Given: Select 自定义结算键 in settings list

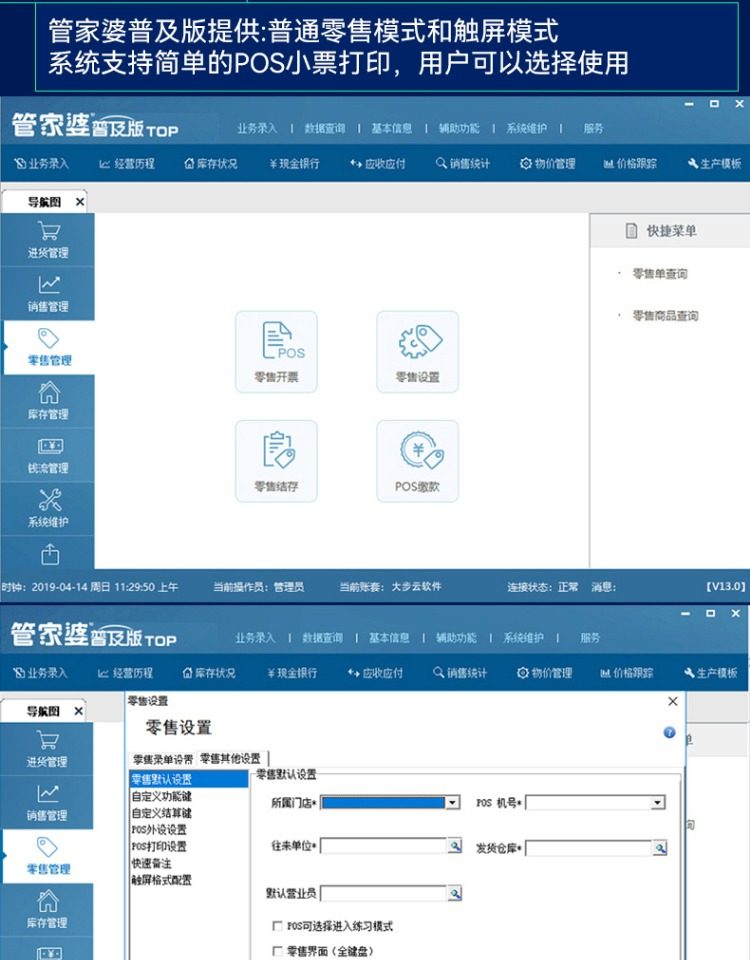Looking at the screenshot, I should pyautogui.click(x=162, y=813).
